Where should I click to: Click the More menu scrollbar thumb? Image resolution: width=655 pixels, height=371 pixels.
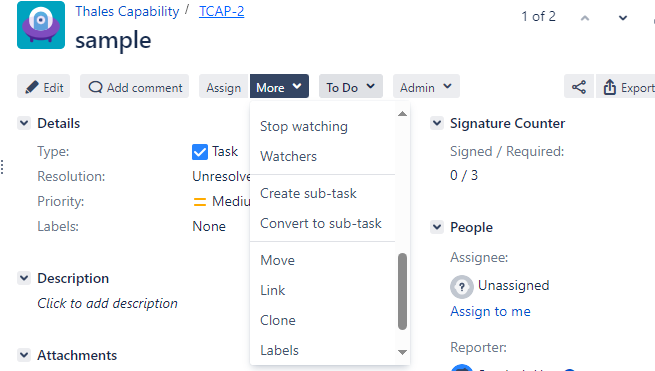tap(402, 292)
